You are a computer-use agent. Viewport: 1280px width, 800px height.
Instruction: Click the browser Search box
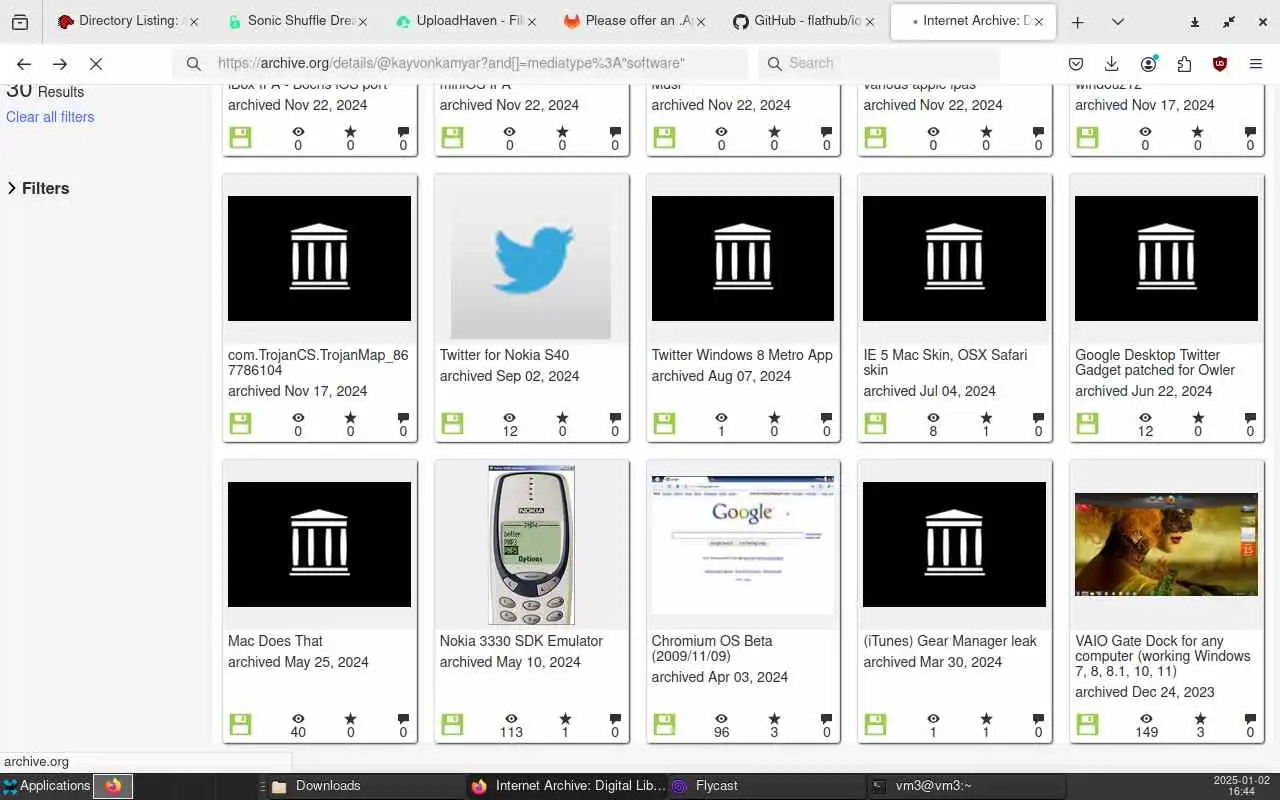[878, 64]
